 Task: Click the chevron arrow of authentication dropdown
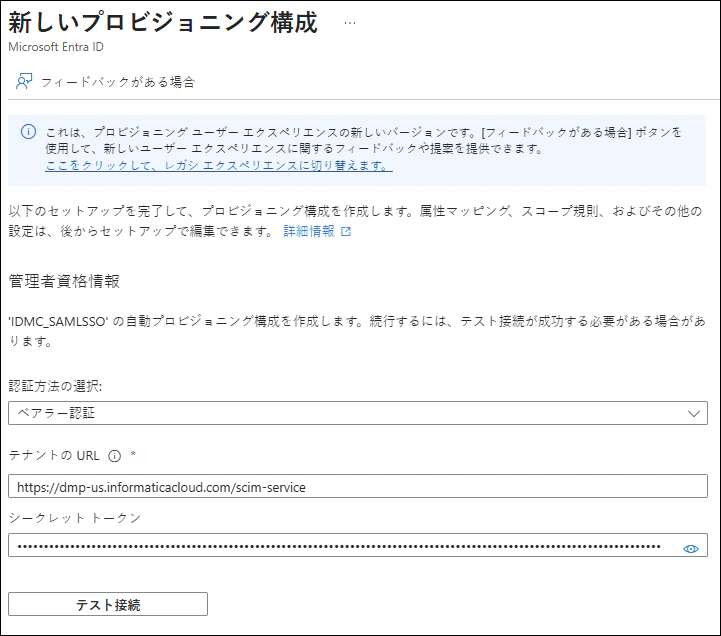click(x=693, y=413)
